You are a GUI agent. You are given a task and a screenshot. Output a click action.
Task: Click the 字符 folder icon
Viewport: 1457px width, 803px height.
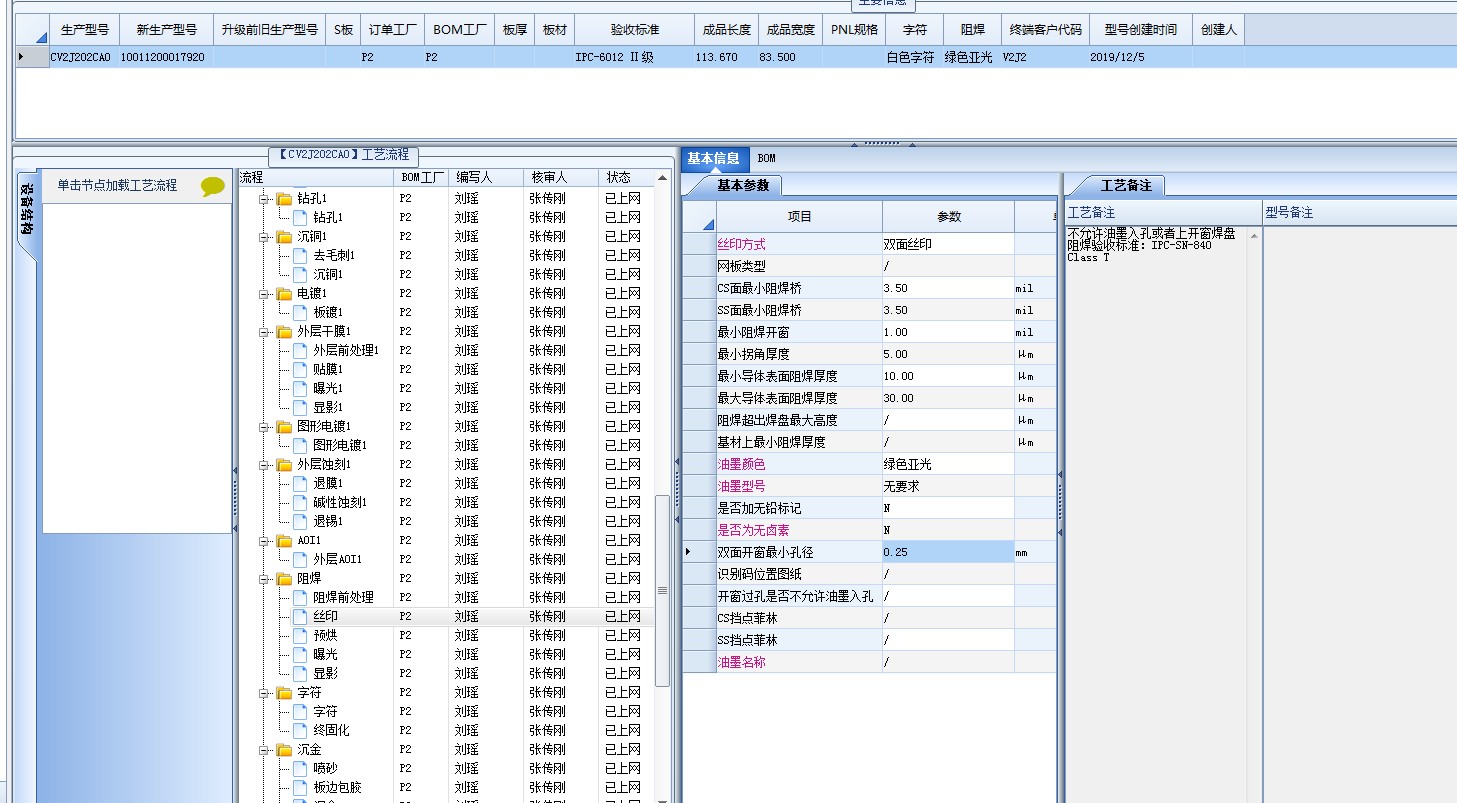tap(284, 693)
